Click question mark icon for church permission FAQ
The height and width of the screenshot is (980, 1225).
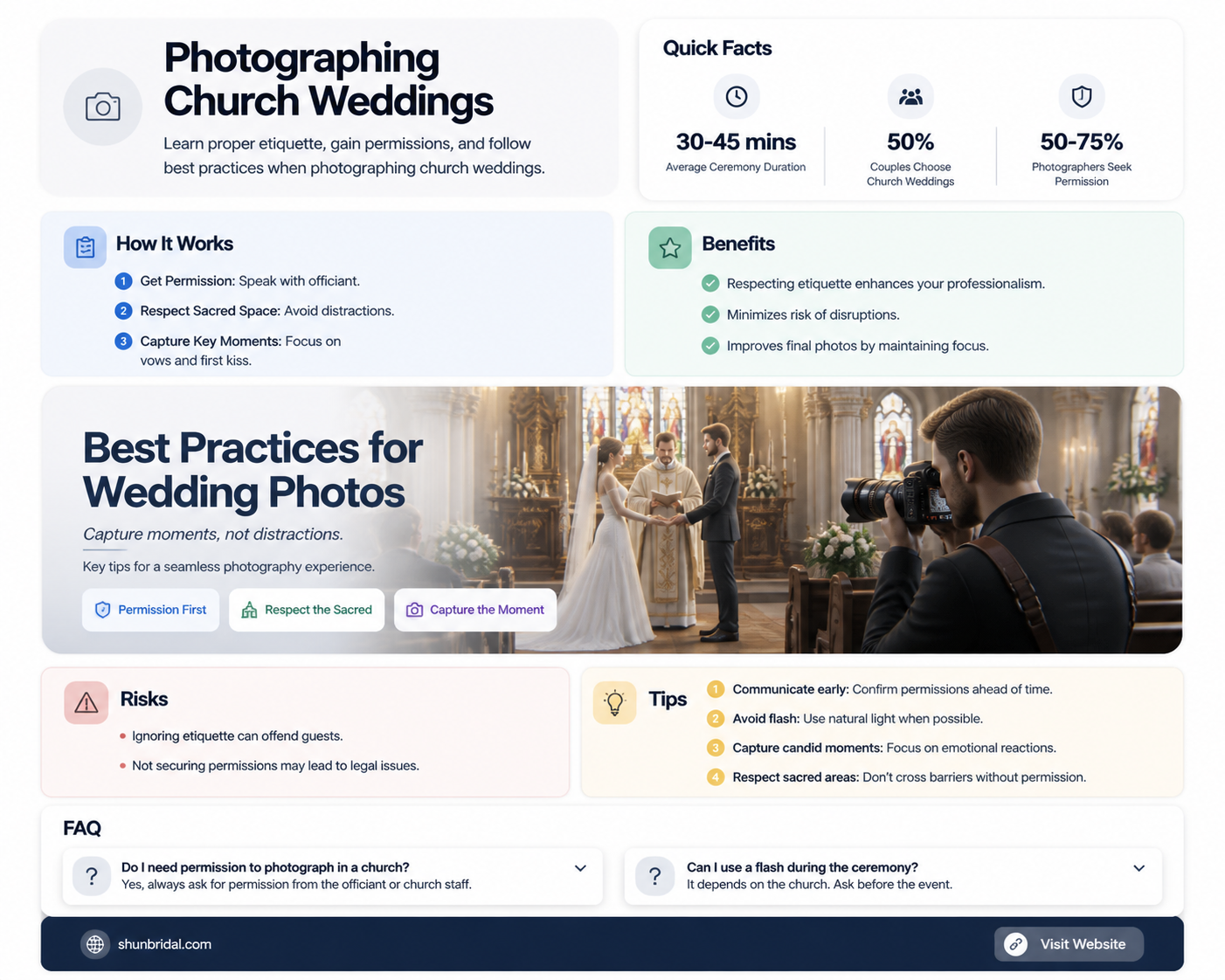point(92,876)
